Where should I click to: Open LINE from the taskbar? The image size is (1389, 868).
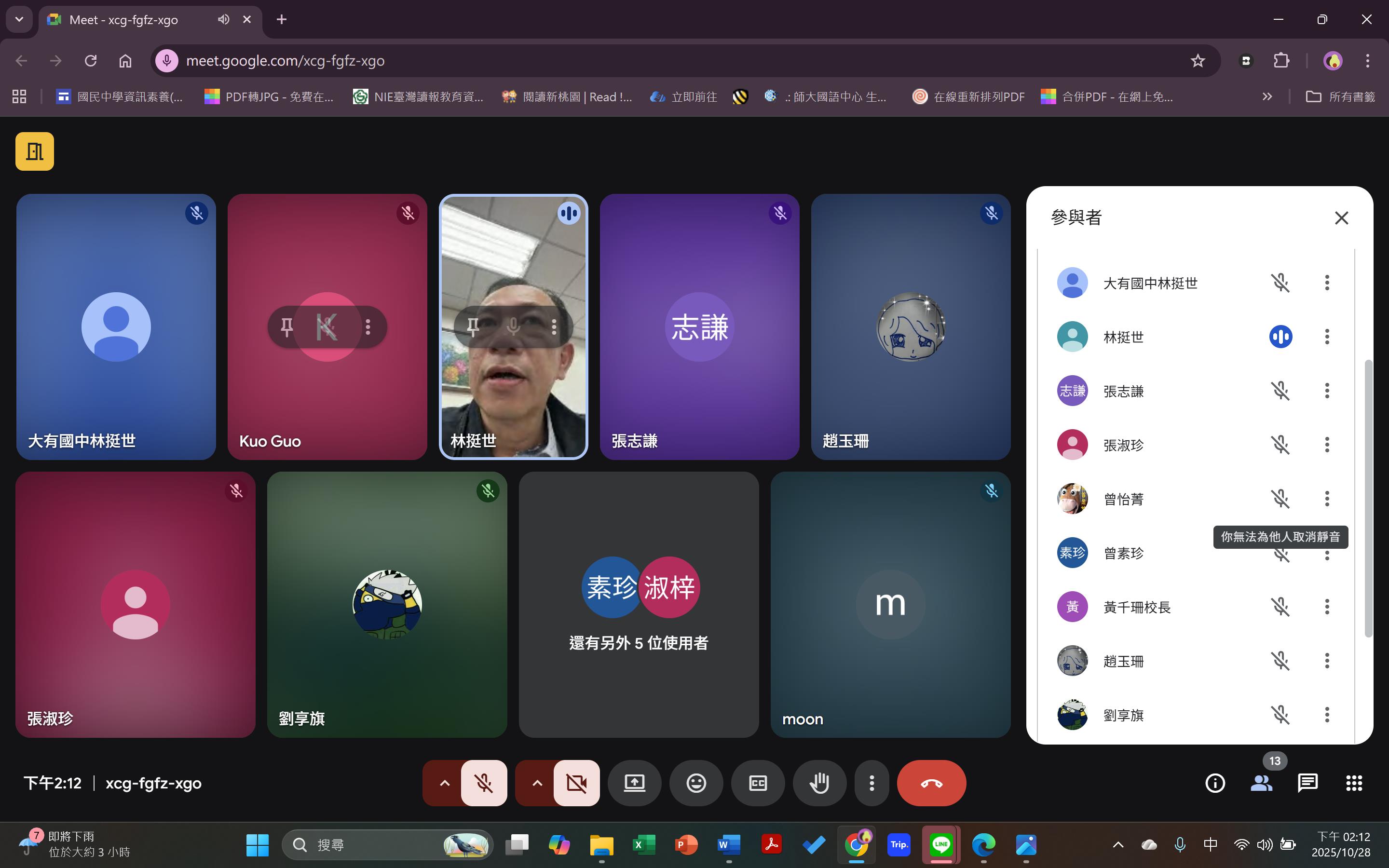[x=941, y=844]
